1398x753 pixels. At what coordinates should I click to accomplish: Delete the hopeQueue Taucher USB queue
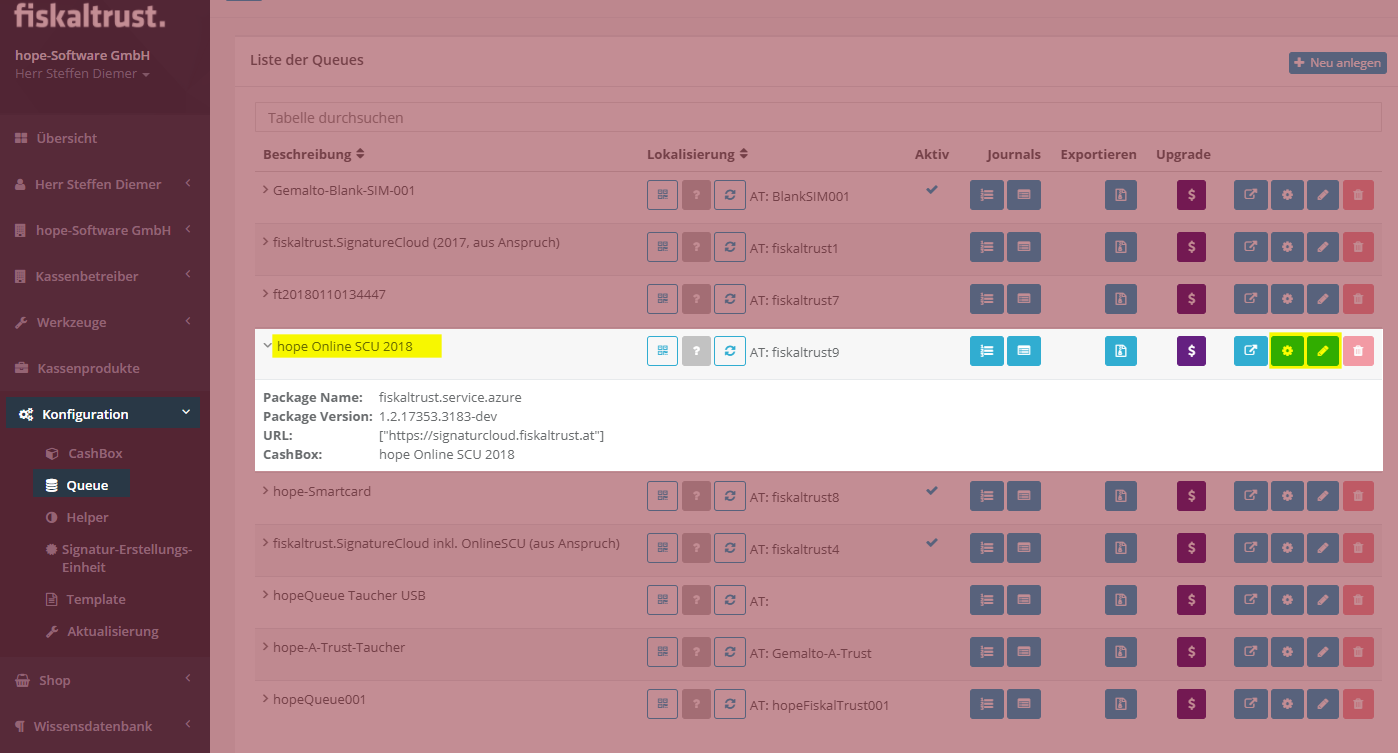[1358, 600]
